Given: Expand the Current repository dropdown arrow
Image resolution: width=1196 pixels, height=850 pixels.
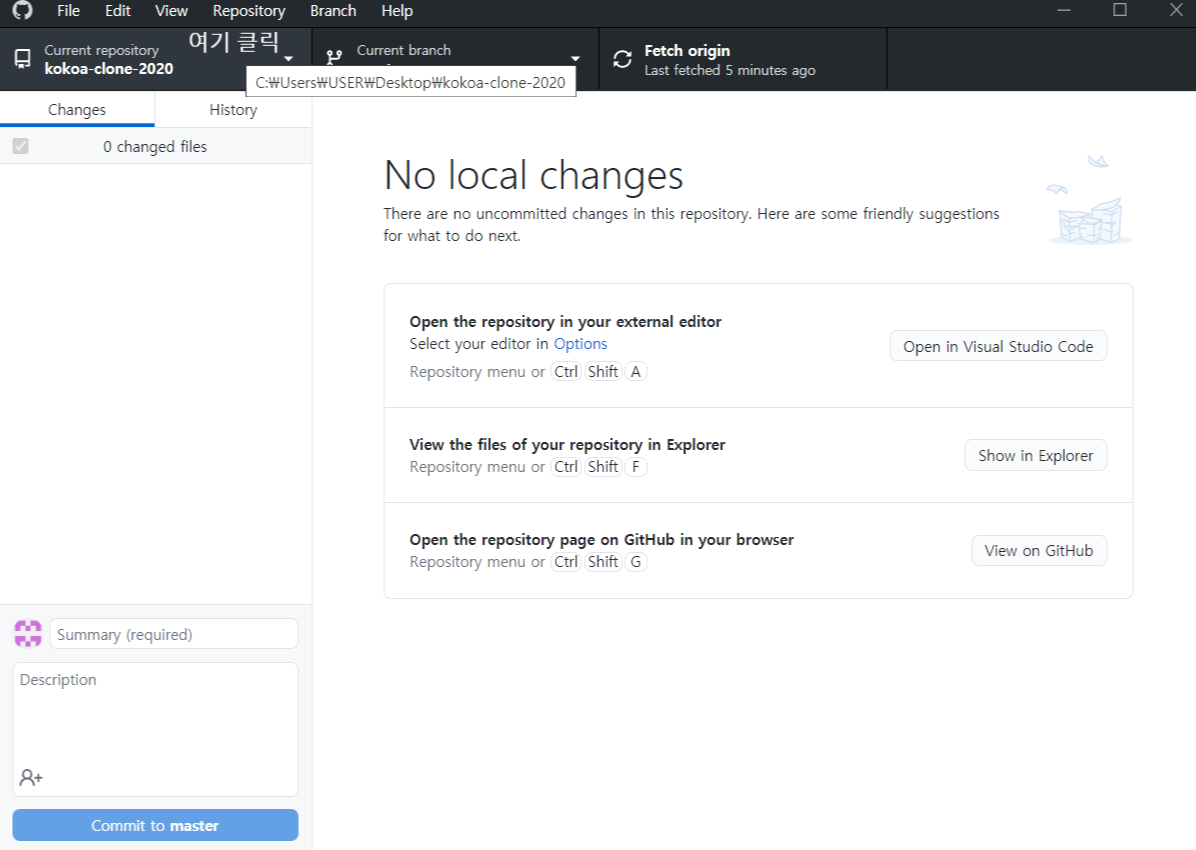Looking at the screenshot, I should [288, 59].
